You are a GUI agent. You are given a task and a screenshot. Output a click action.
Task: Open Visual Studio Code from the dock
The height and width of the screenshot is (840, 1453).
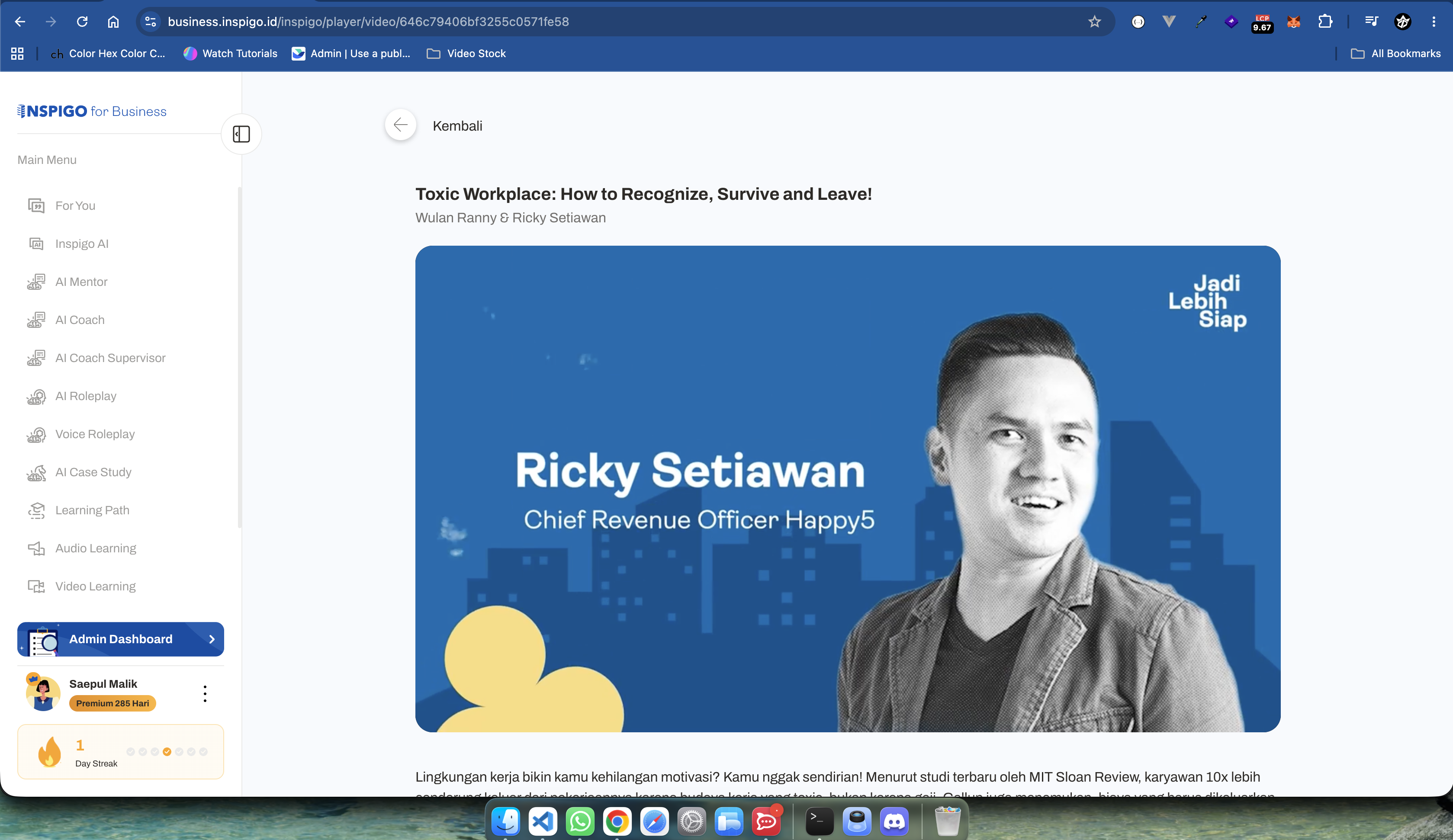click(543, 821)
